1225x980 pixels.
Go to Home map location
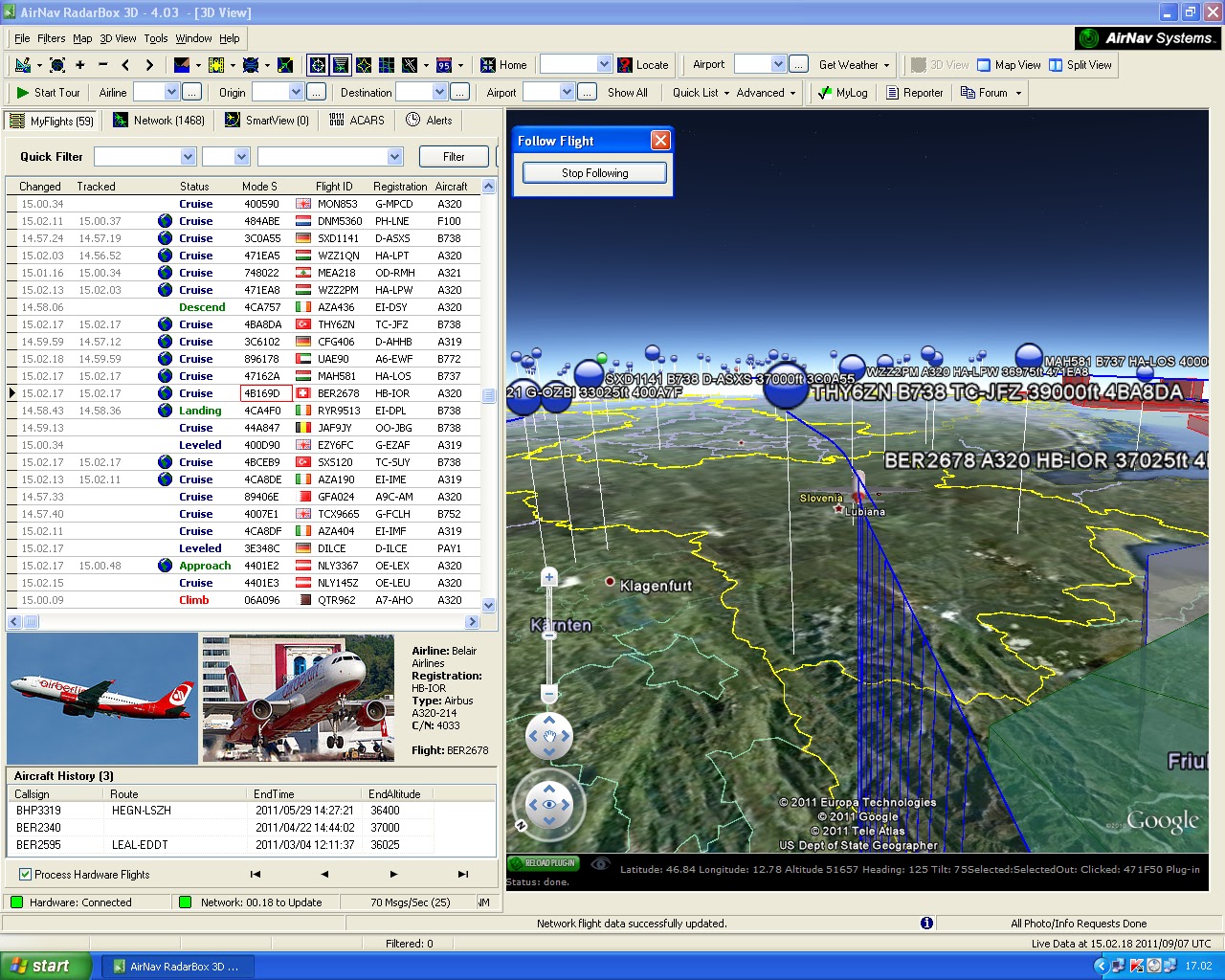pos(503,65)
